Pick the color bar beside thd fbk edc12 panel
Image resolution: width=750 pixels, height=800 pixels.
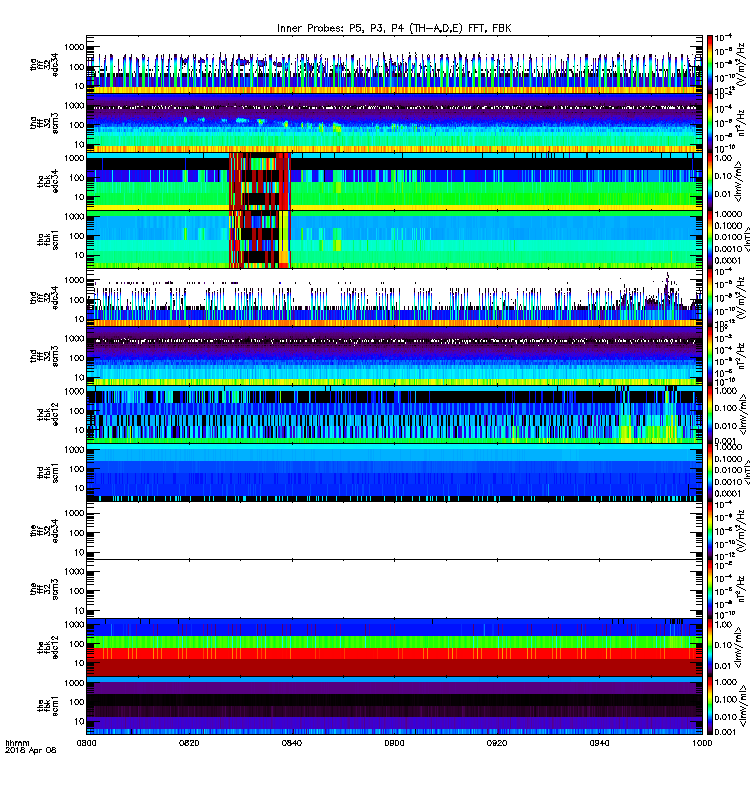pos(710,414)
